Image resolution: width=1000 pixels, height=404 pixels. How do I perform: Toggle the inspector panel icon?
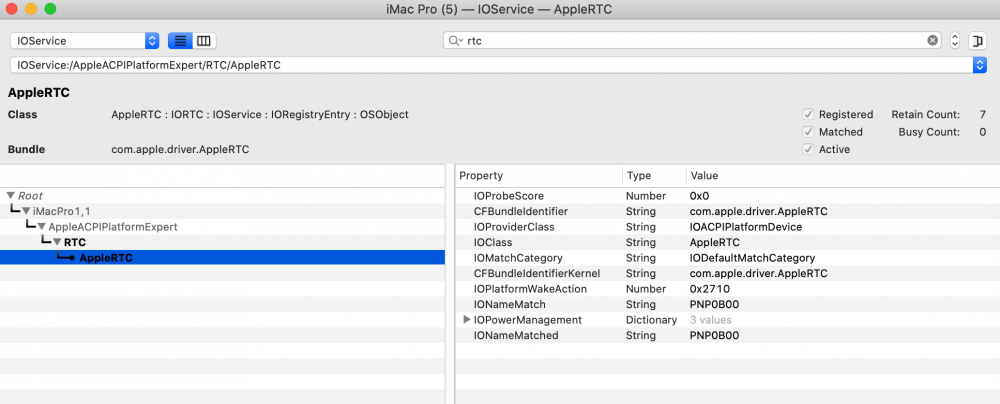[977, 41]
